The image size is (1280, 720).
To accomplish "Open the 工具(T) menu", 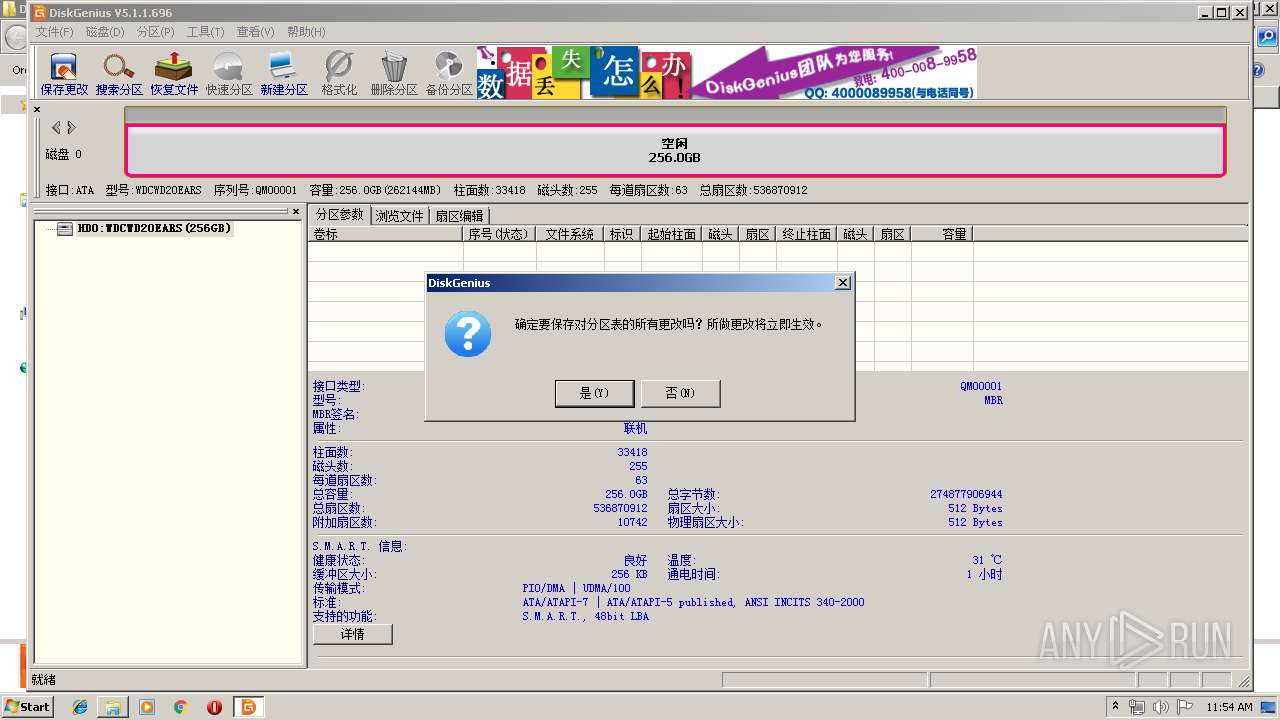I will pyautogui.click(x=205, y=32).
